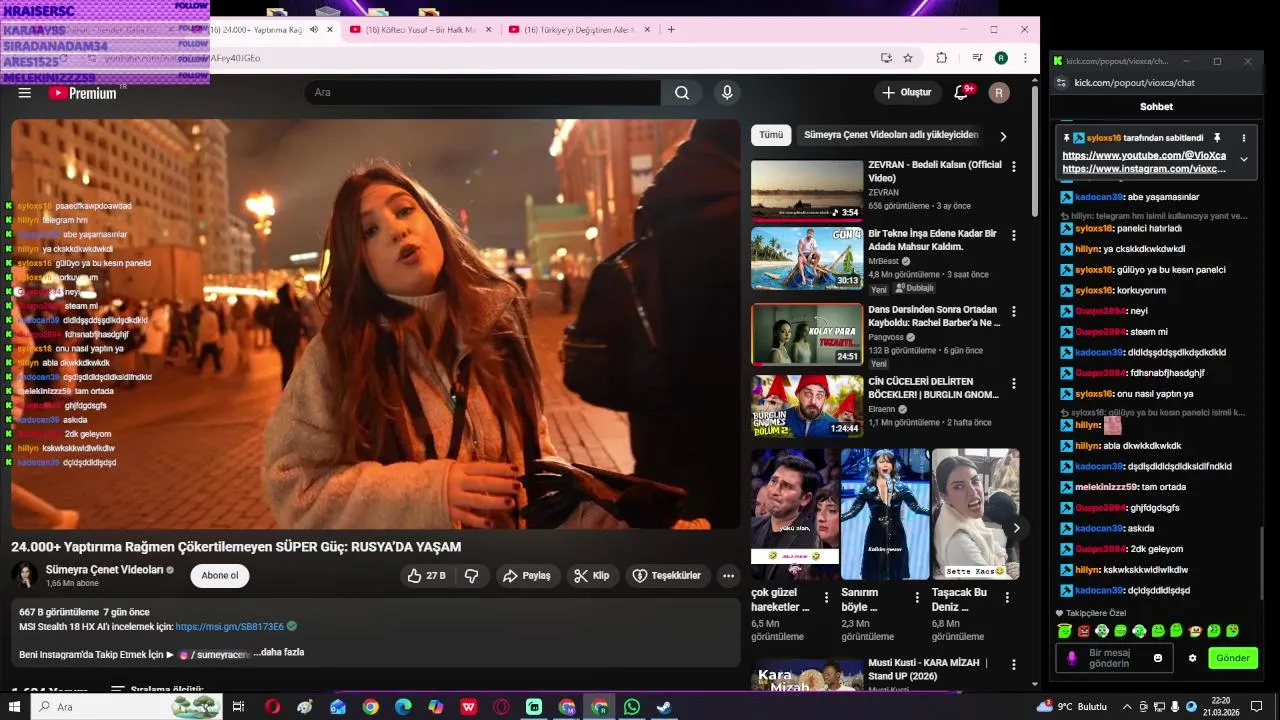Open Sümeyra Çenet Videoları channel avatar
Image resolution: width=1280 pixels, height=720 pixels.
pyautogui.click(x=25, y=575)
